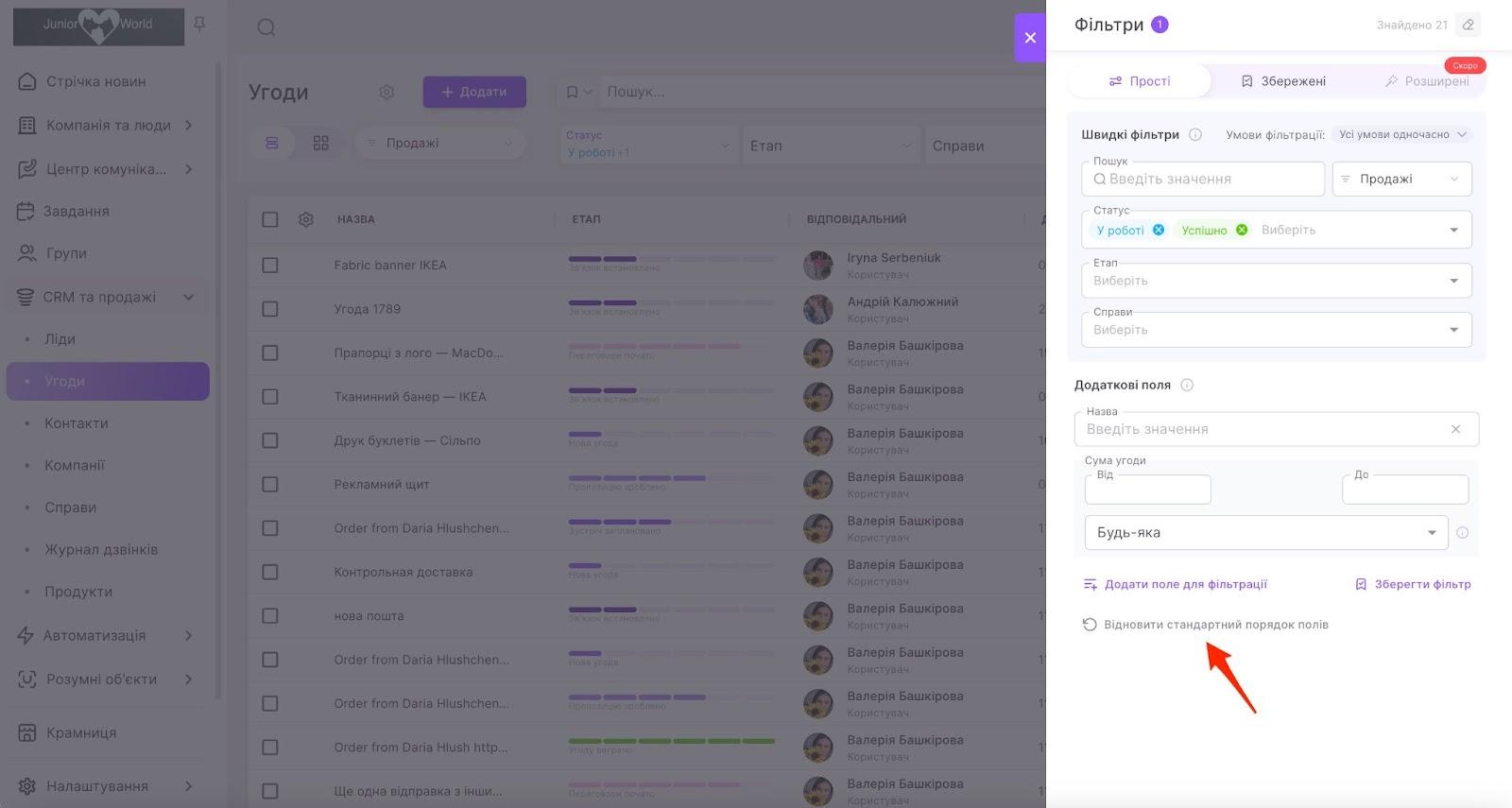Switch to the Збережені filters tab

click(x=1283, y=81)
